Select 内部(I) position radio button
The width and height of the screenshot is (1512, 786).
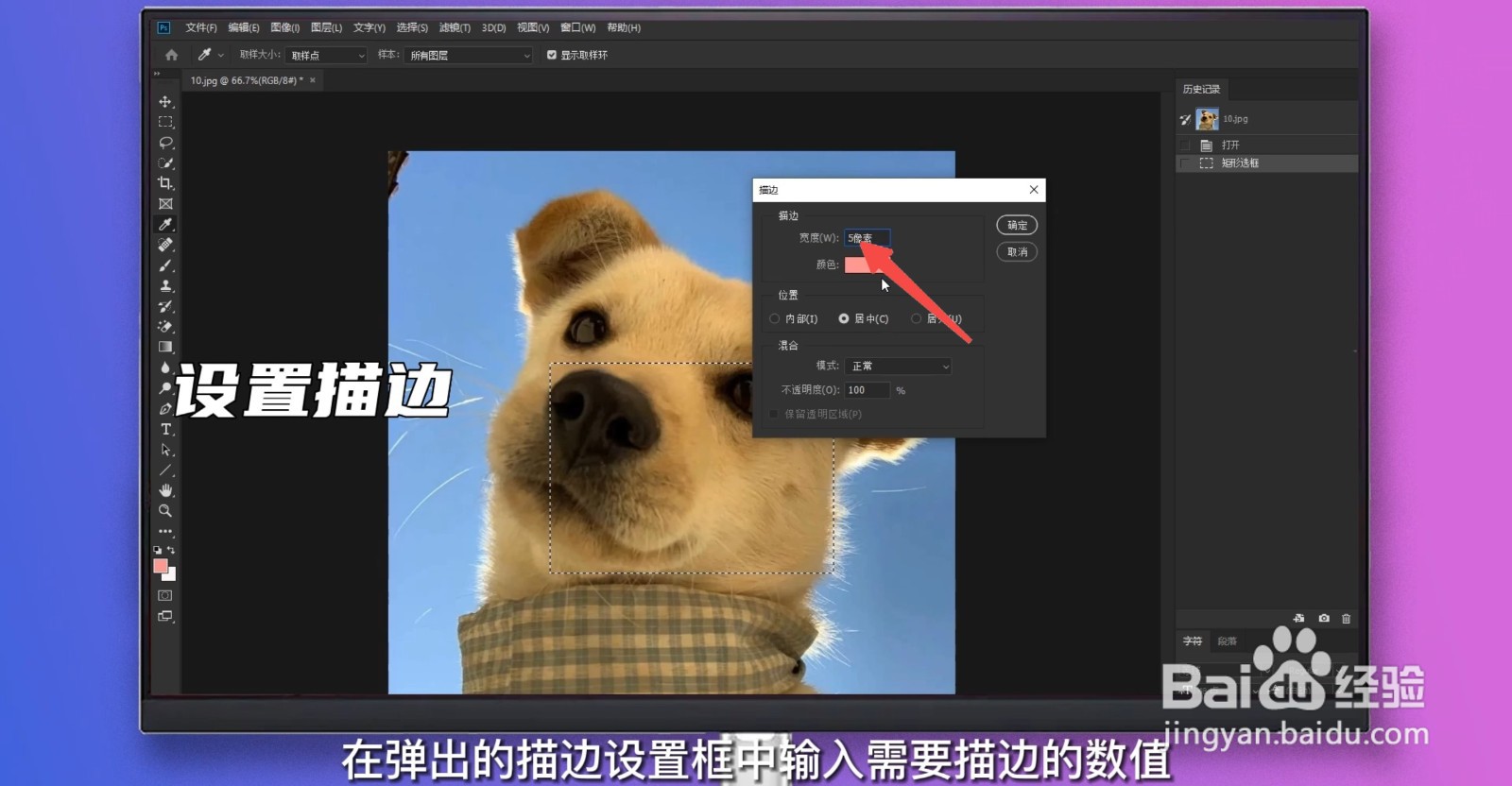pos(775,319)
